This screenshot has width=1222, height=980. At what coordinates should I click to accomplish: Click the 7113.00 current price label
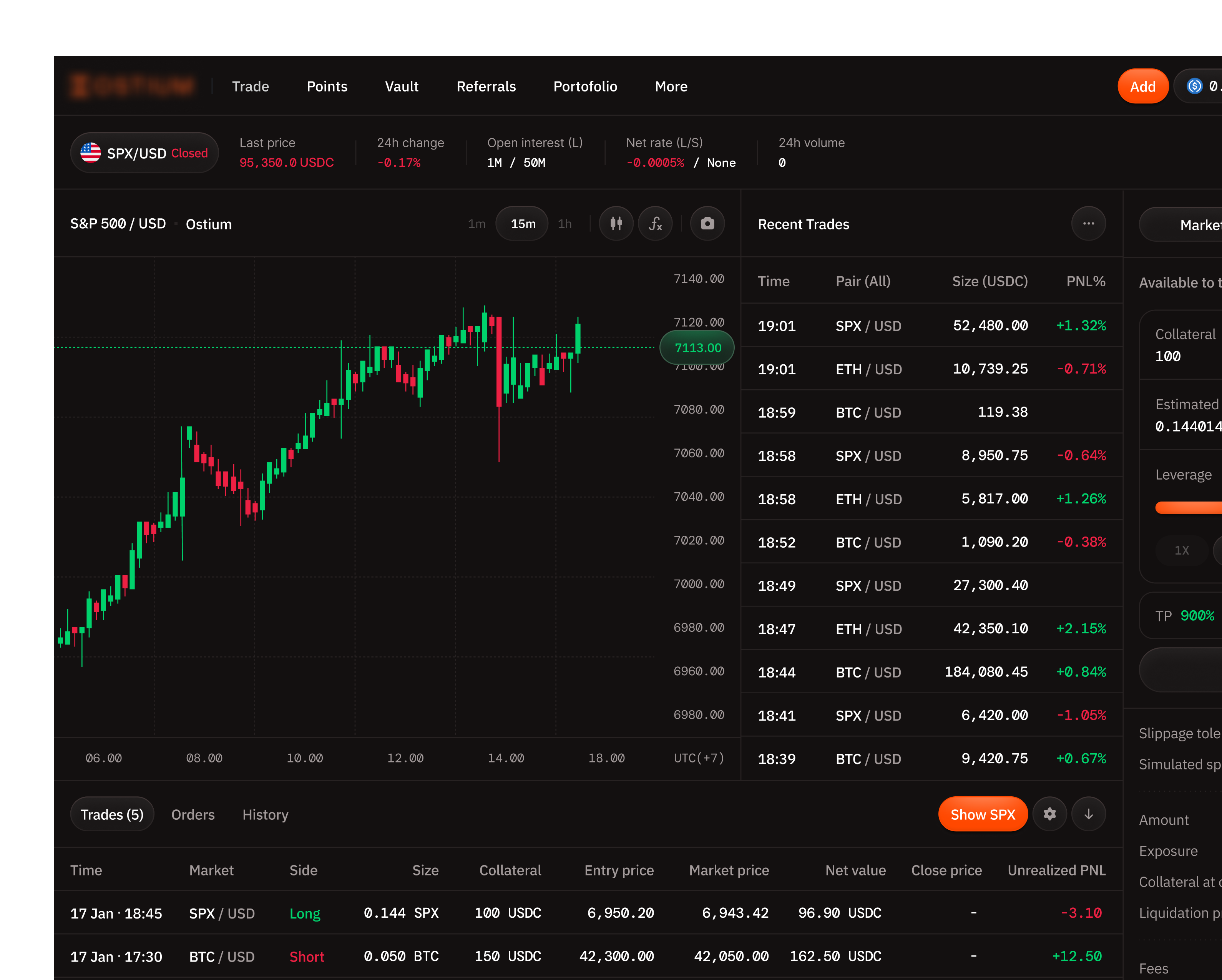697,347
